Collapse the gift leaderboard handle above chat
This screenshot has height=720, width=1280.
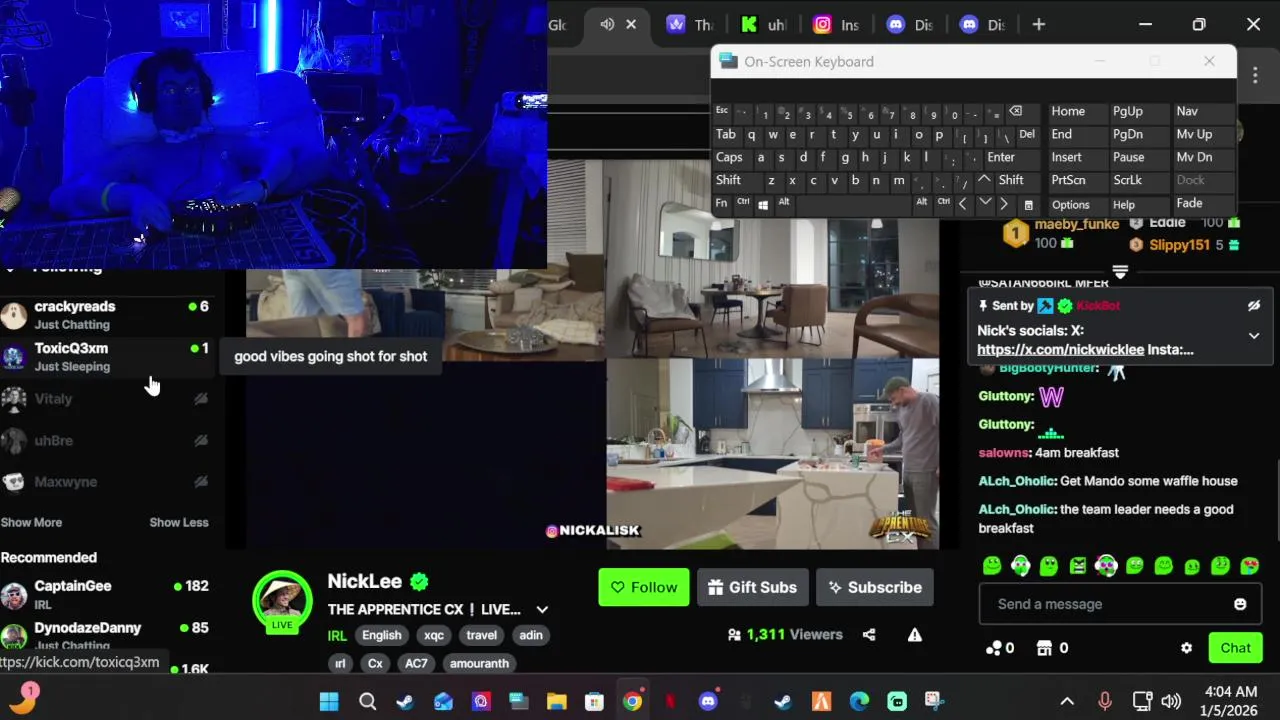[1120, 272]
